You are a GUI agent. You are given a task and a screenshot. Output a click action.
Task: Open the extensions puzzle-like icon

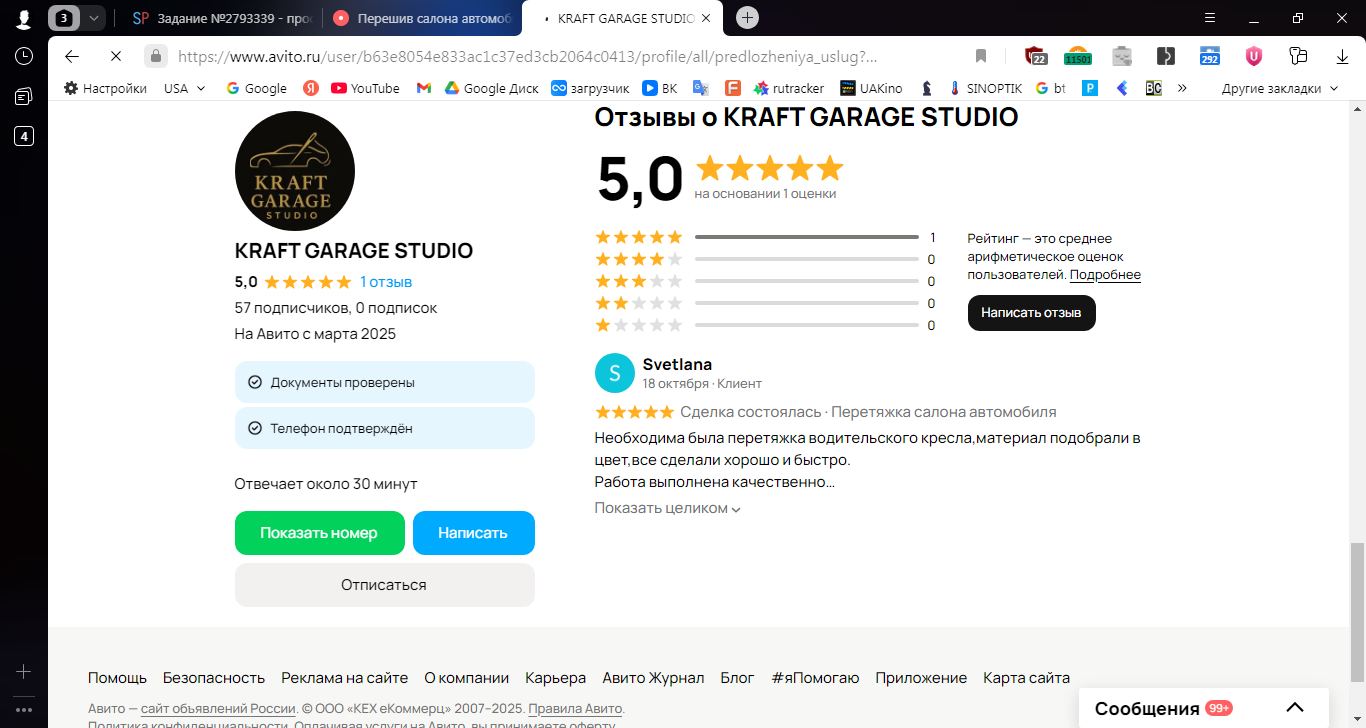[1298, 56]
